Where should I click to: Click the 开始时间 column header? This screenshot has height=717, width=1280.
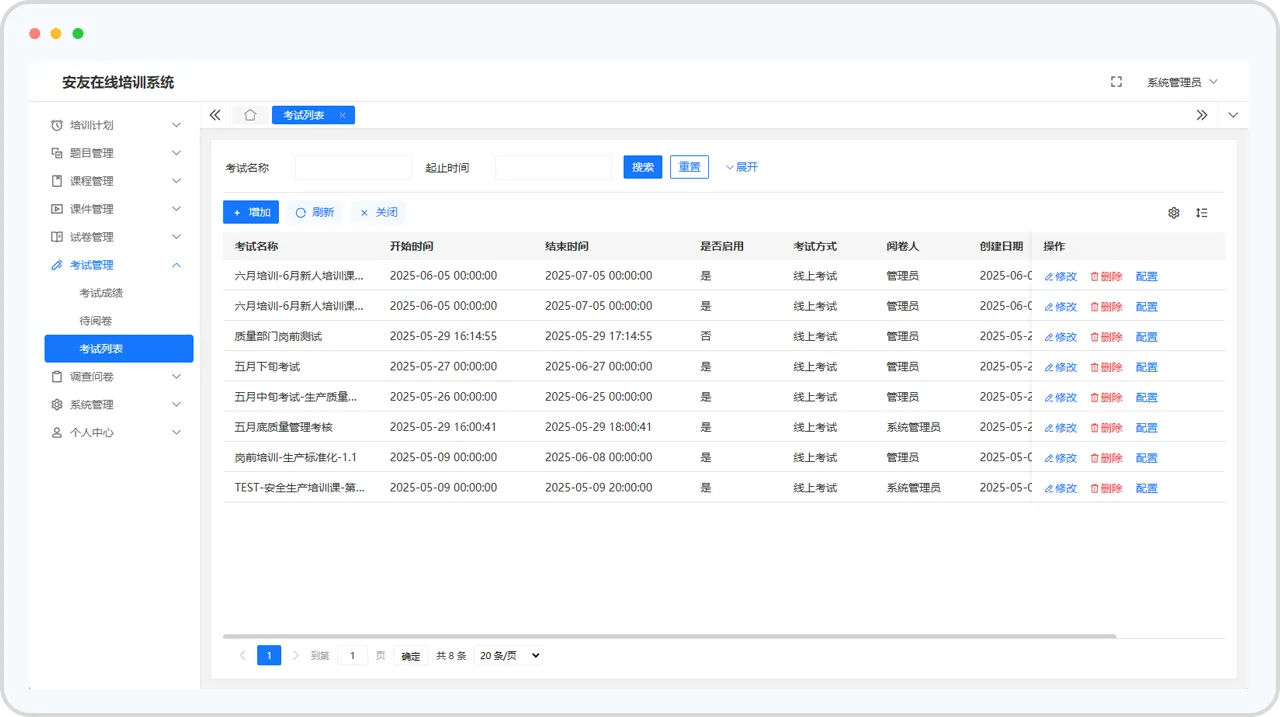pyautogui.click(x=411, y=246)
